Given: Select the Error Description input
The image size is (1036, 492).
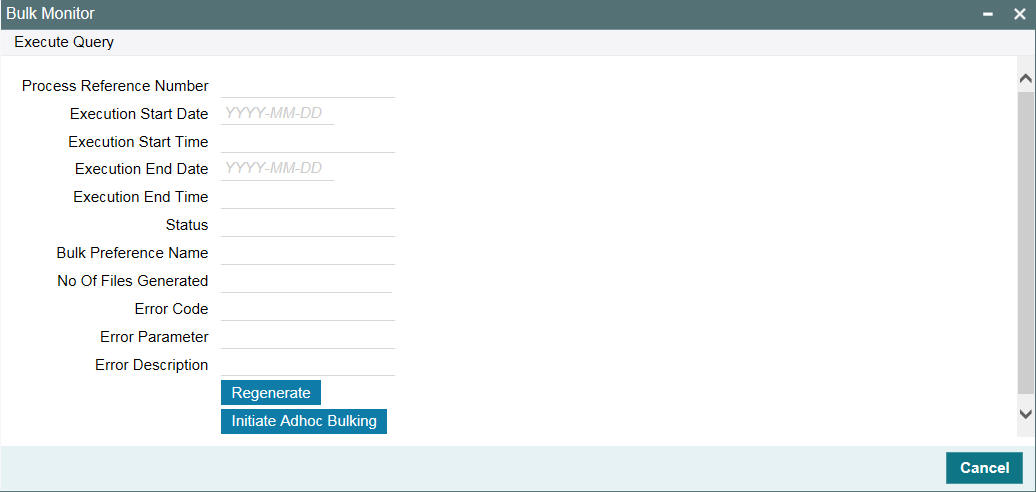Looking at the screenshot, I should [307, 365].
